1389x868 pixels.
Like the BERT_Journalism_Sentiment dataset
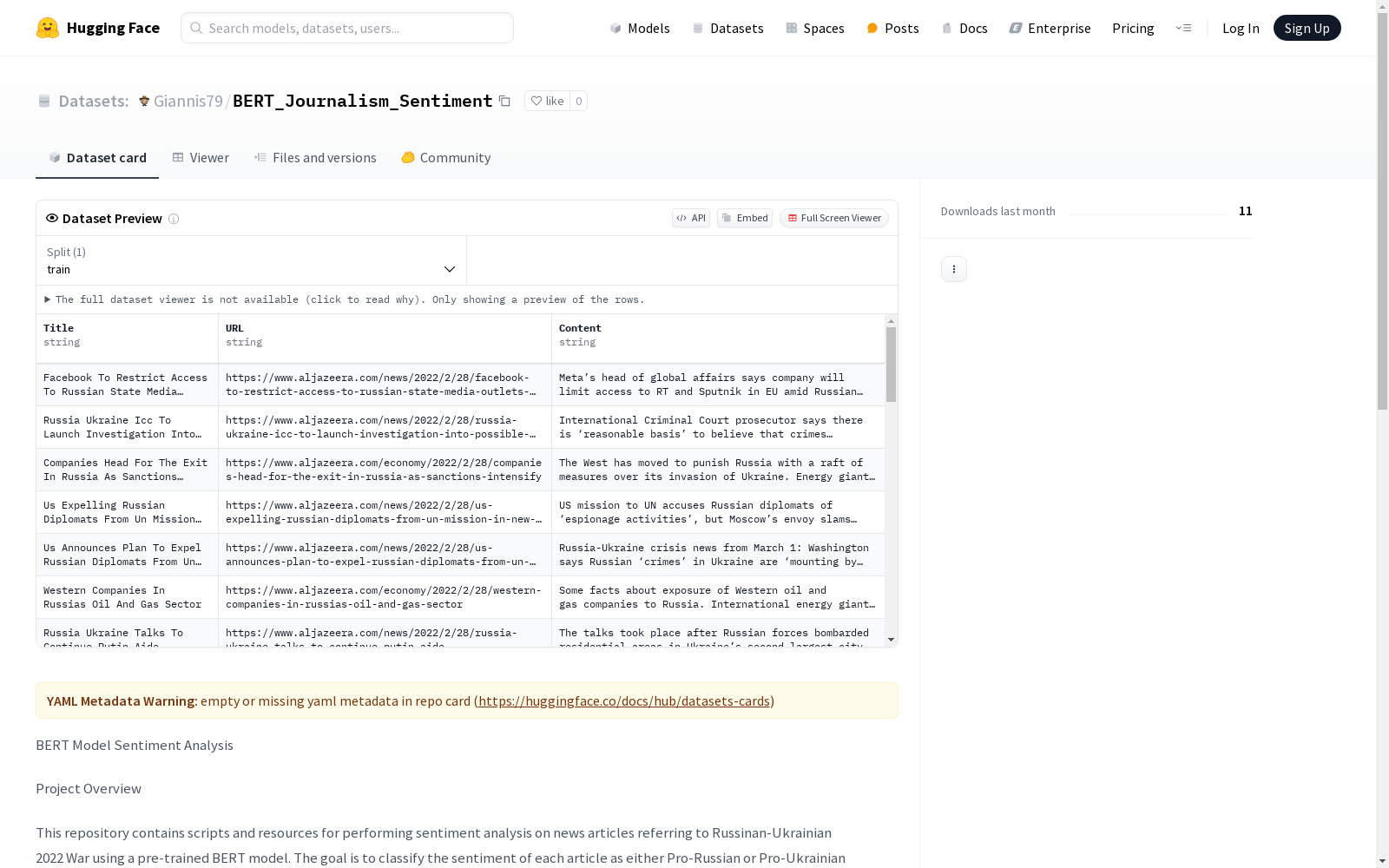547,101
